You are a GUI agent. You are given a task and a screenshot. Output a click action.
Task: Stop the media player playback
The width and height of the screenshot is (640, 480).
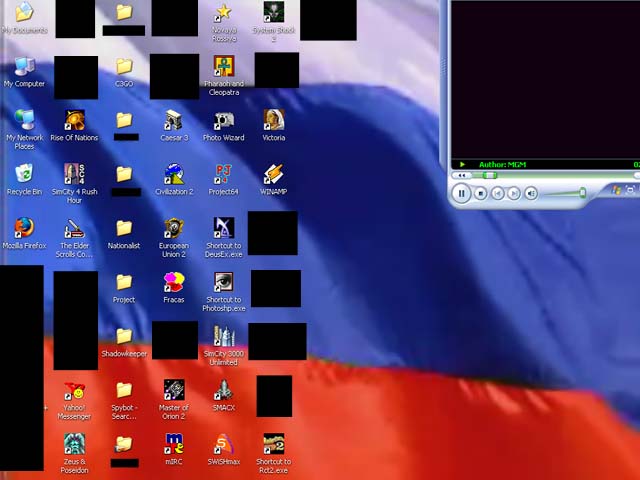[481, 193]
